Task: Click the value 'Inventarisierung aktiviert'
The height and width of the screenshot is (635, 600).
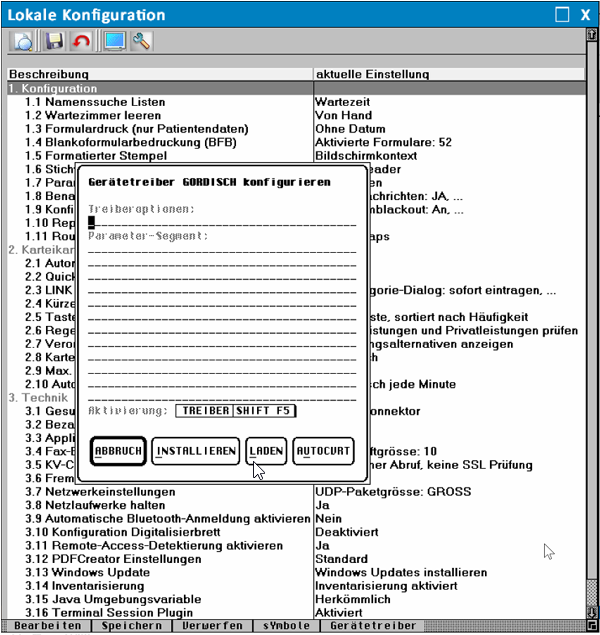Action: (386, 586)
